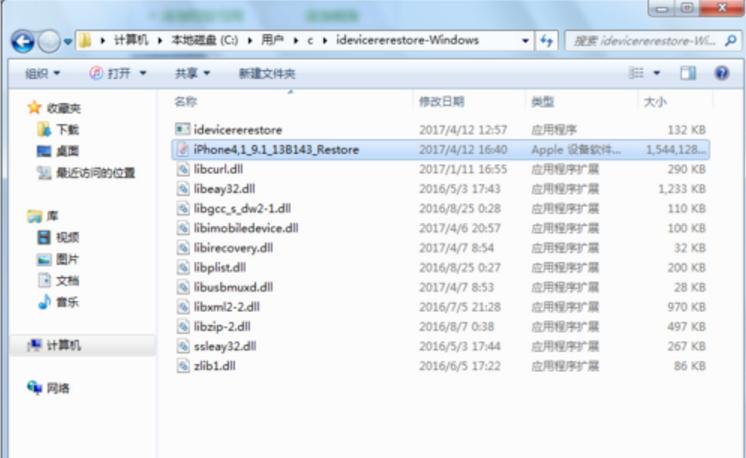Open the dropdown arrow next to 打开

[143, 74]
